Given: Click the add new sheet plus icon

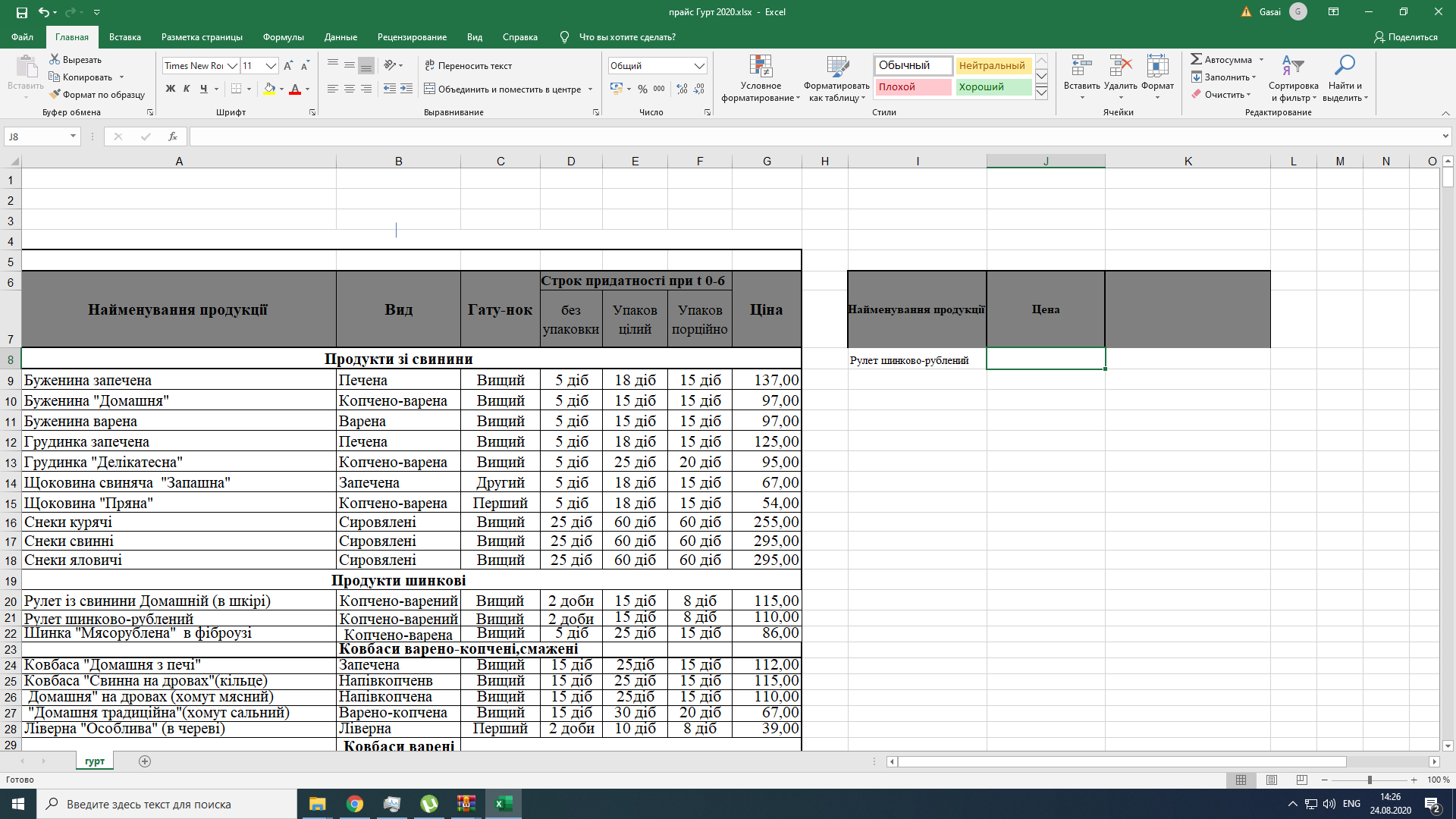Looking at the screenshot, I should point(145,761).
